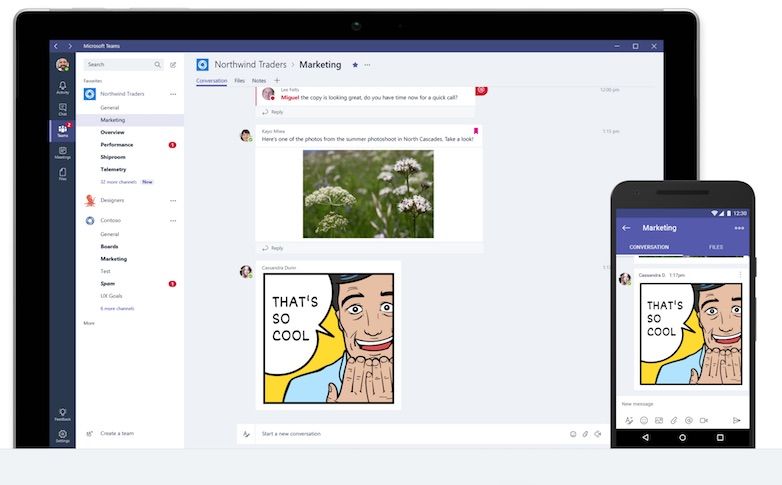This screenshot has width=782, height=485.
Task: Open the UX Goals channel
Action: (x=111, y=296)
